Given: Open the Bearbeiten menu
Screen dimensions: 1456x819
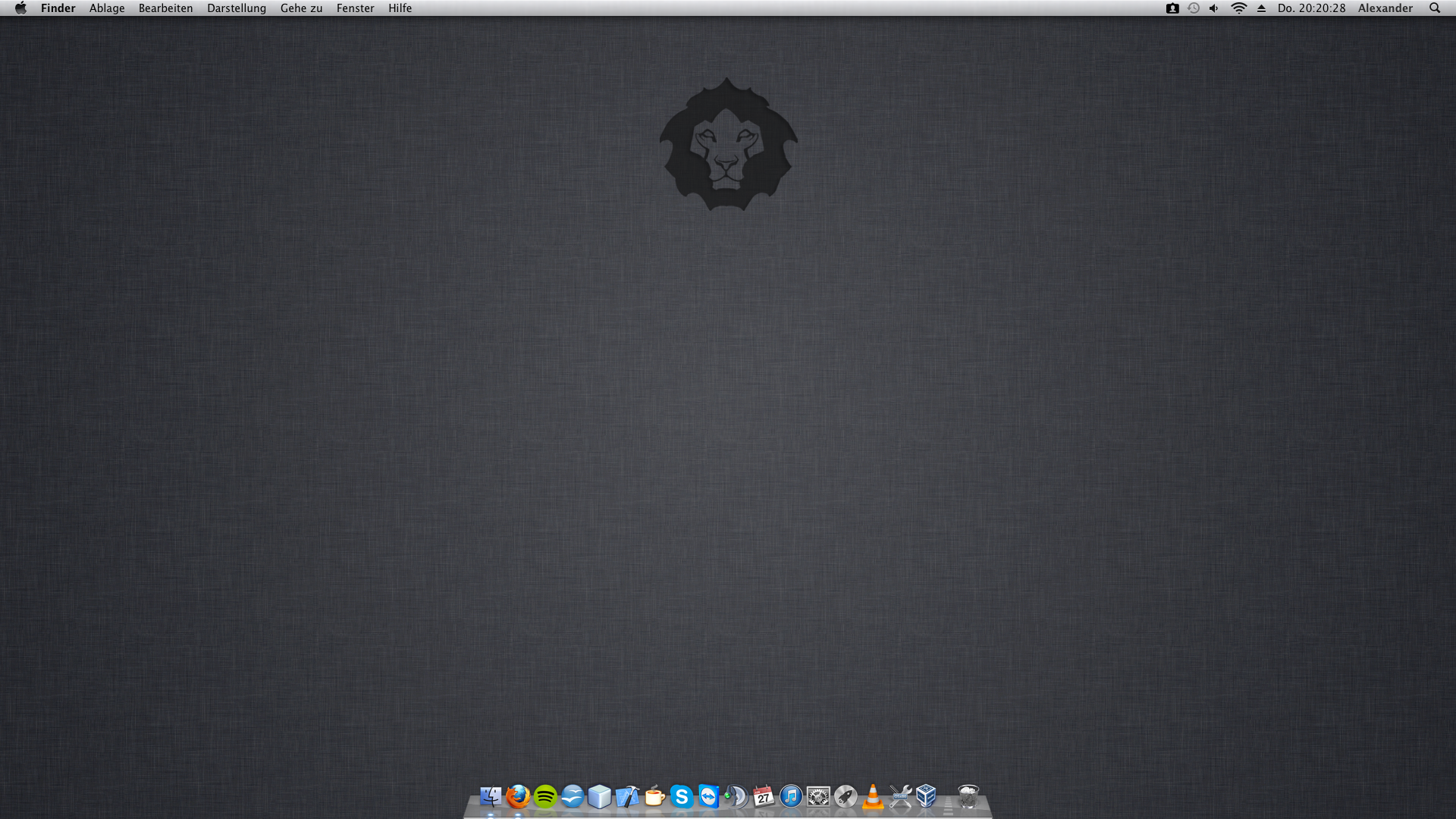Looking at the screenshot, I should [165, 8].
